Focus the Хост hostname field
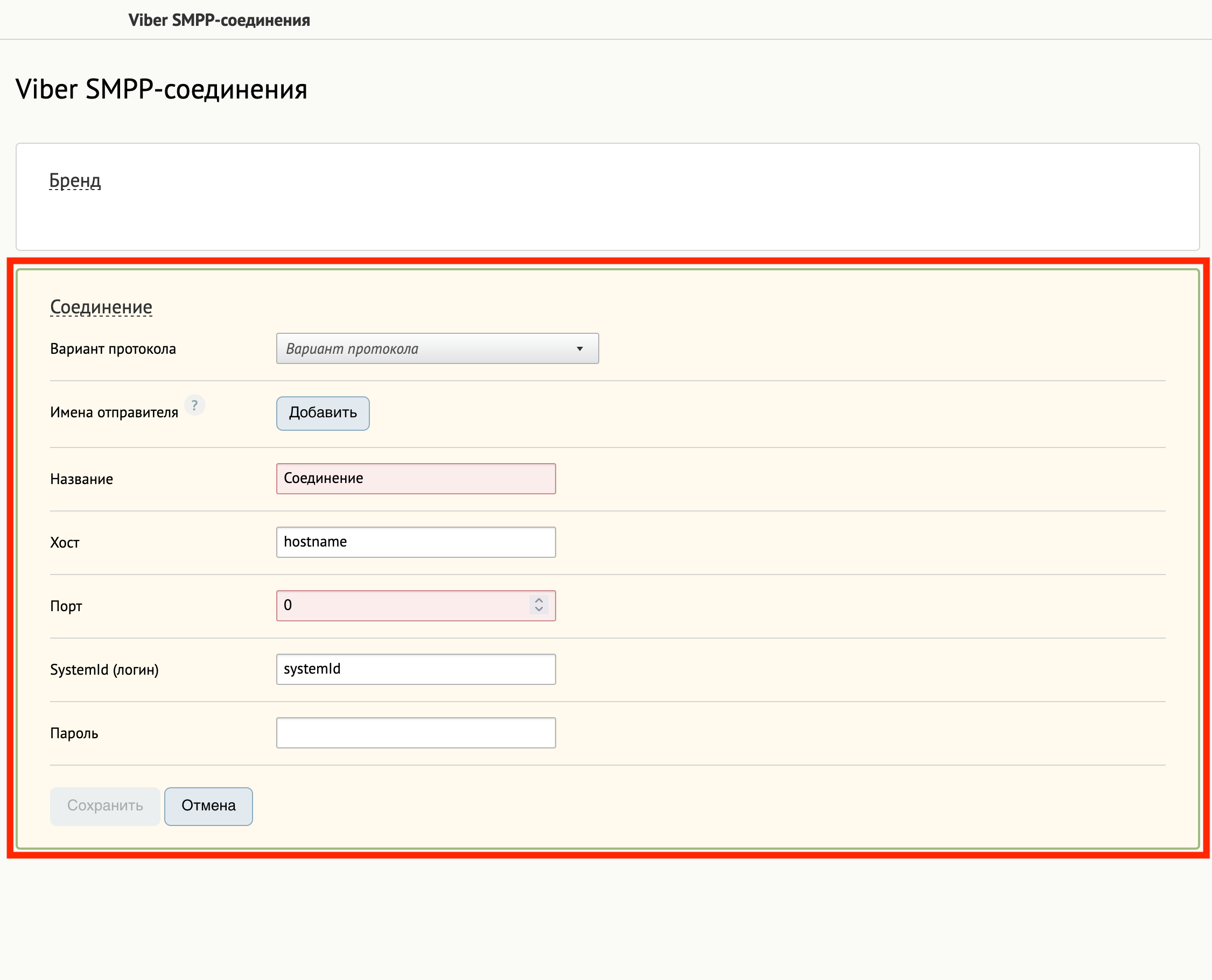1212x980 pixels. [x=416, y=542]
